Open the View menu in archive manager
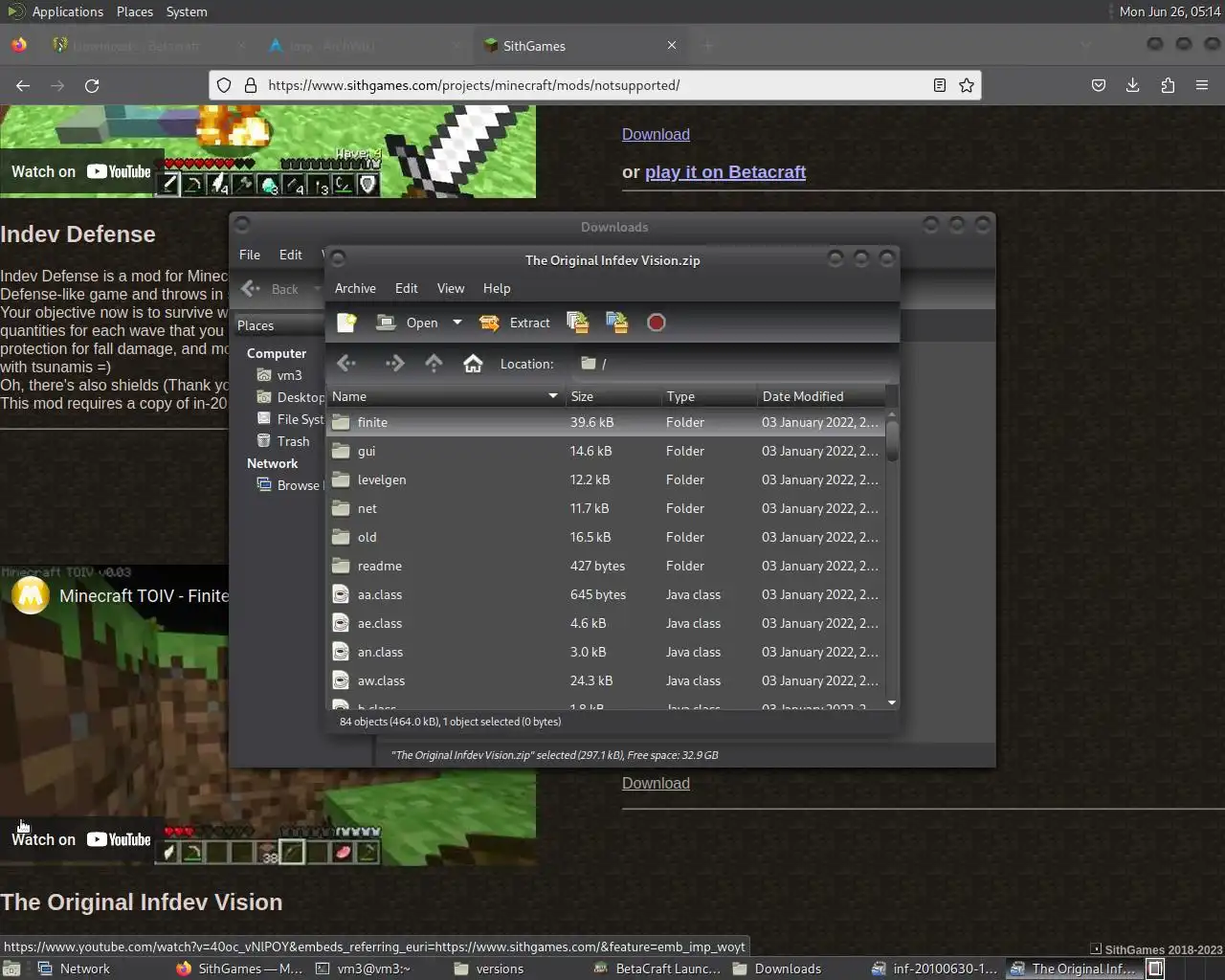The height and width of the screenshot is (980, 1225). tap(451, 288)
